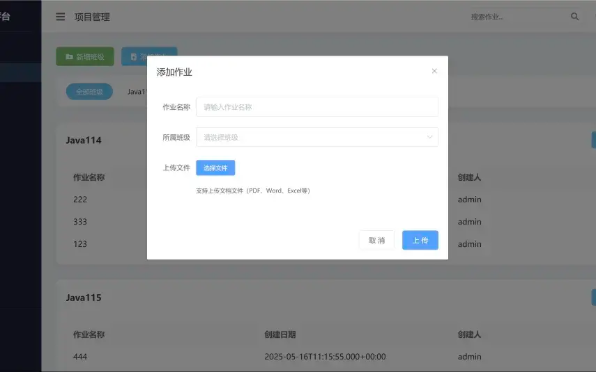
Task: Click admin in the 222 row
Action: [x=469, y=199]
